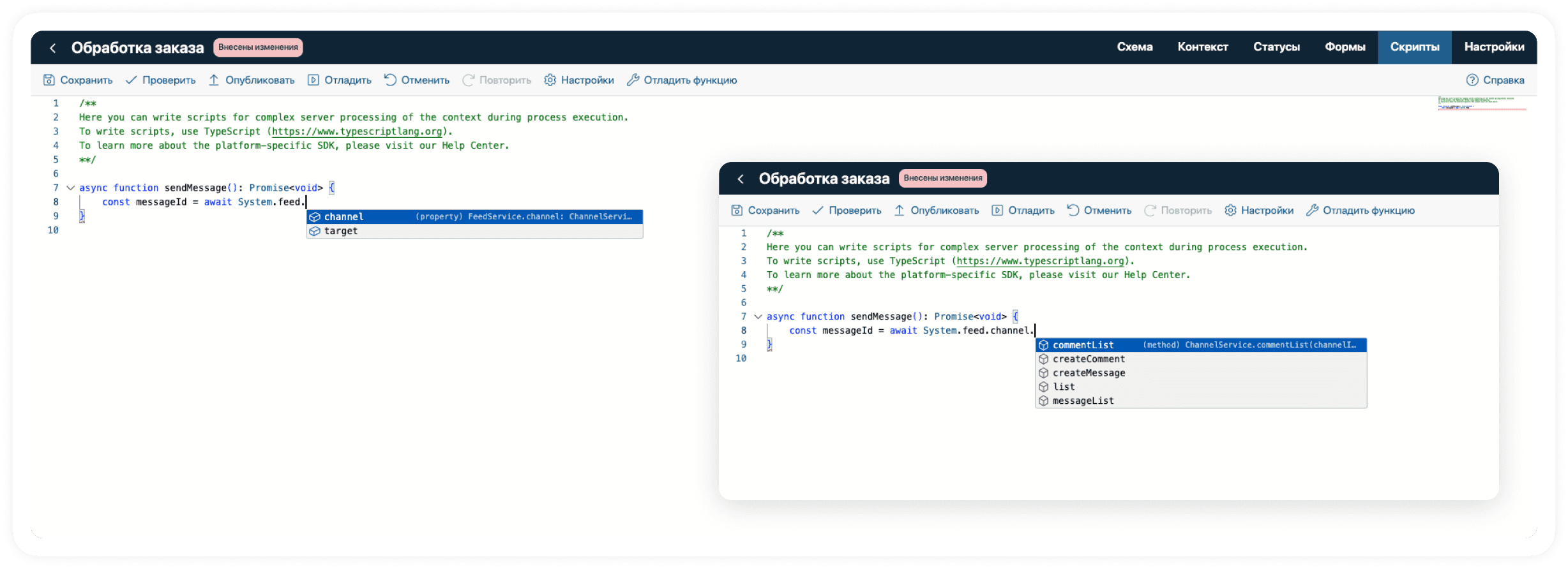Click Настройки gear icon in overlay window
The height and width of the screenshot is (569, 1568).
pyautogui.click(x=1230, y=211)
